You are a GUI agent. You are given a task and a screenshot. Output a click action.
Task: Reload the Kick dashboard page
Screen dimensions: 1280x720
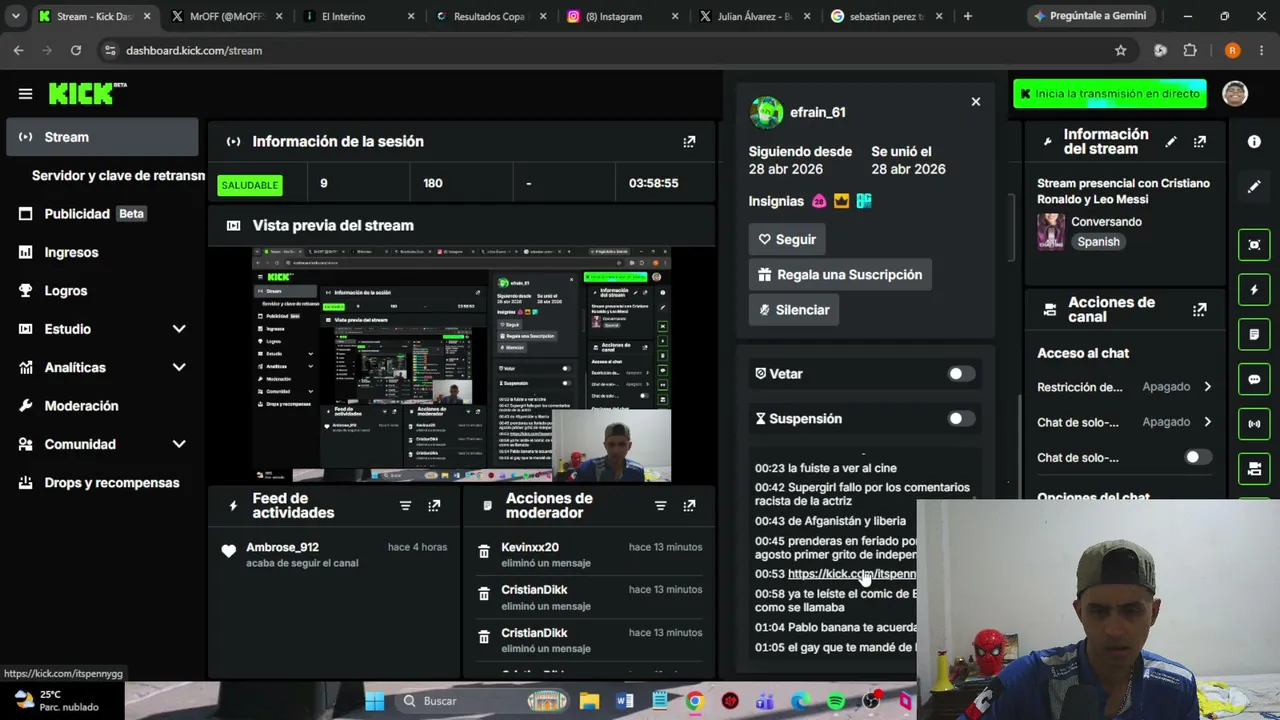pyautogui.click(x=76, y=50)
